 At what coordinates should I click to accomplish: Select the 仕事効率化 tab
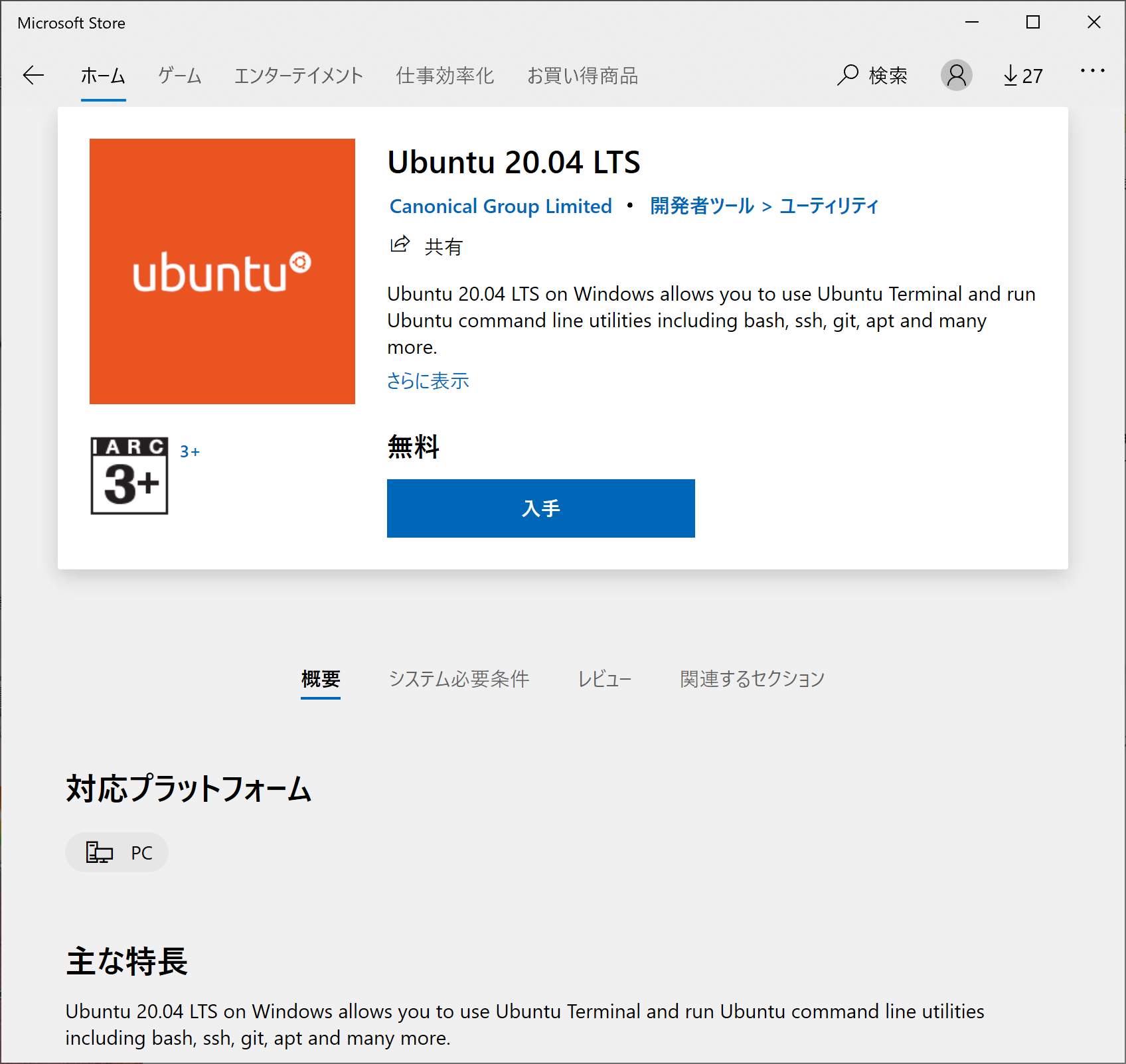[x=445, y=76]
